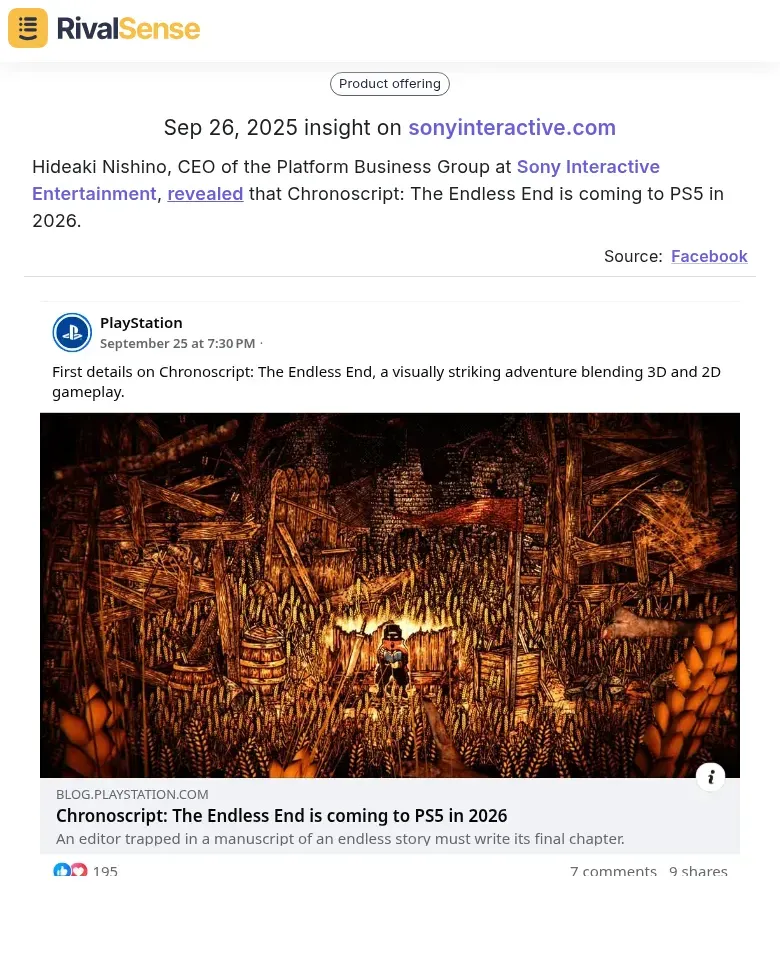This screenshot has height=960, width=780.
Task: View the 7 comments link
Action: [x=613, y=871]
